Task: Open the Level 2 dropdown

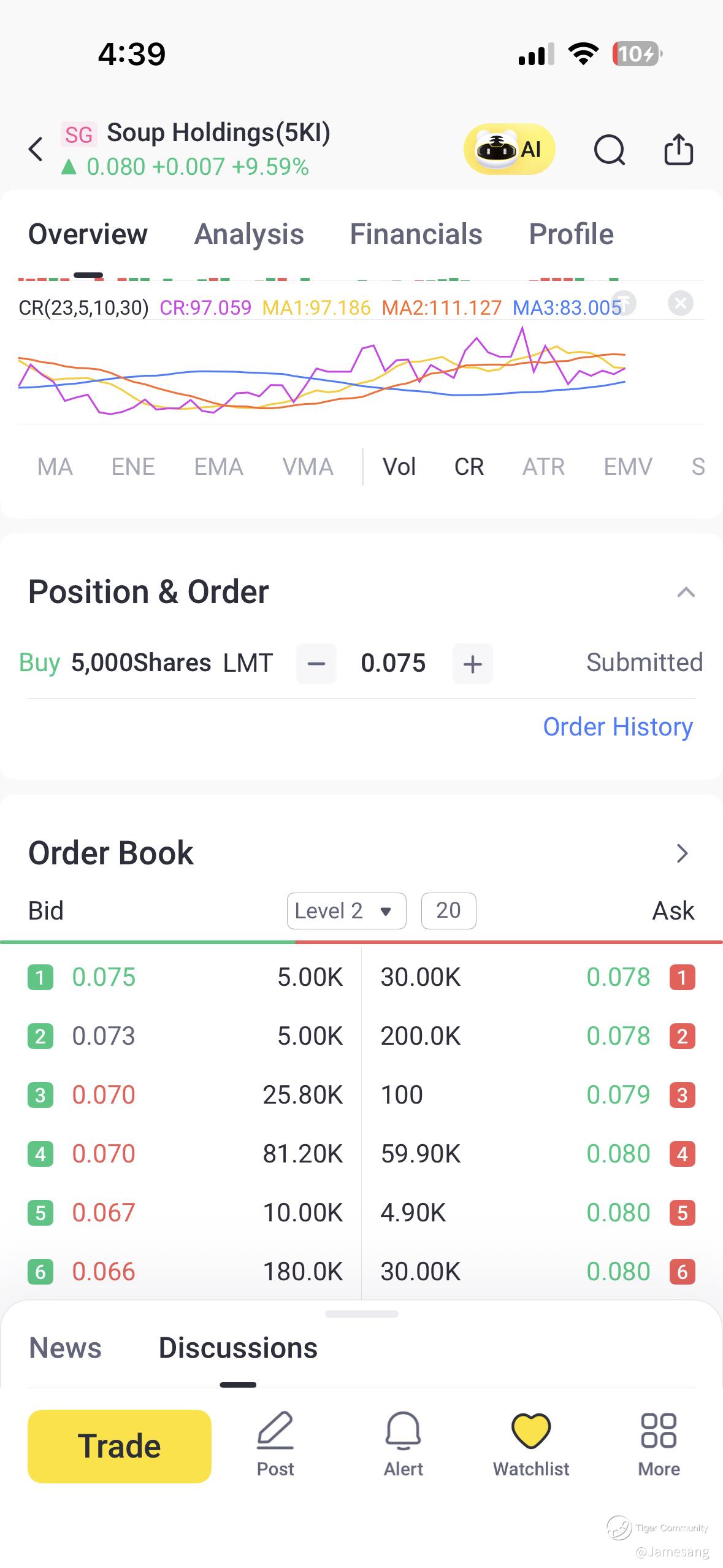Action: point(346,911)
